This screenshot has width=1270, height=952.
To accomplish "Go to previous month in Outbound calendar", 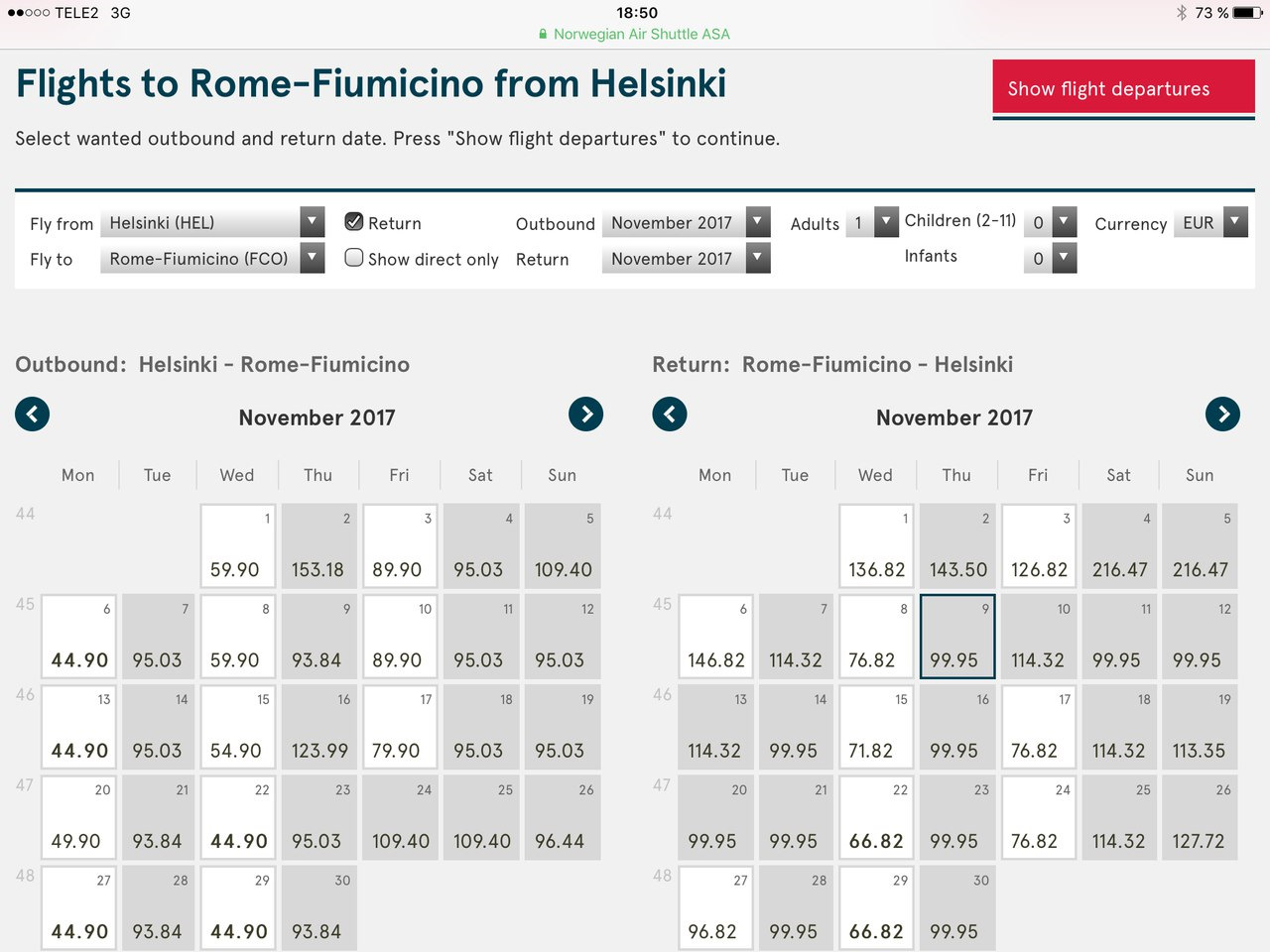I will 32,414.
